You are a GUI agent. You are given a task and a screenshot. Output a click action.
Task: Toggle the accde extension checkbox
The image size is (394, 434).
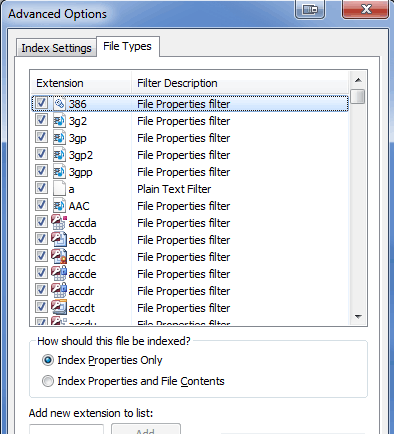pos(41,273)
